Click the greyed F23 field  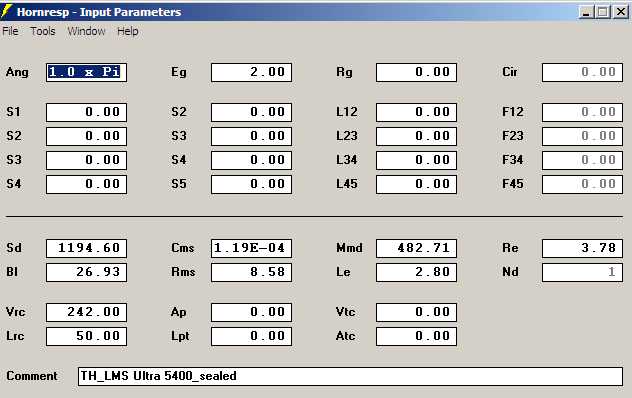[x=582, y=136]
